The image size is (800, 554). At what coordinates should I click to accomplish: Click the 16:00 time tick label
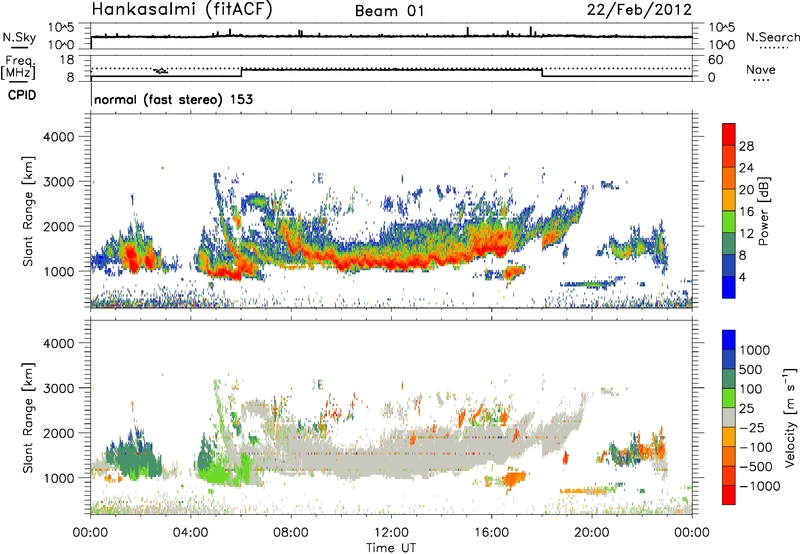pos(491,533)
